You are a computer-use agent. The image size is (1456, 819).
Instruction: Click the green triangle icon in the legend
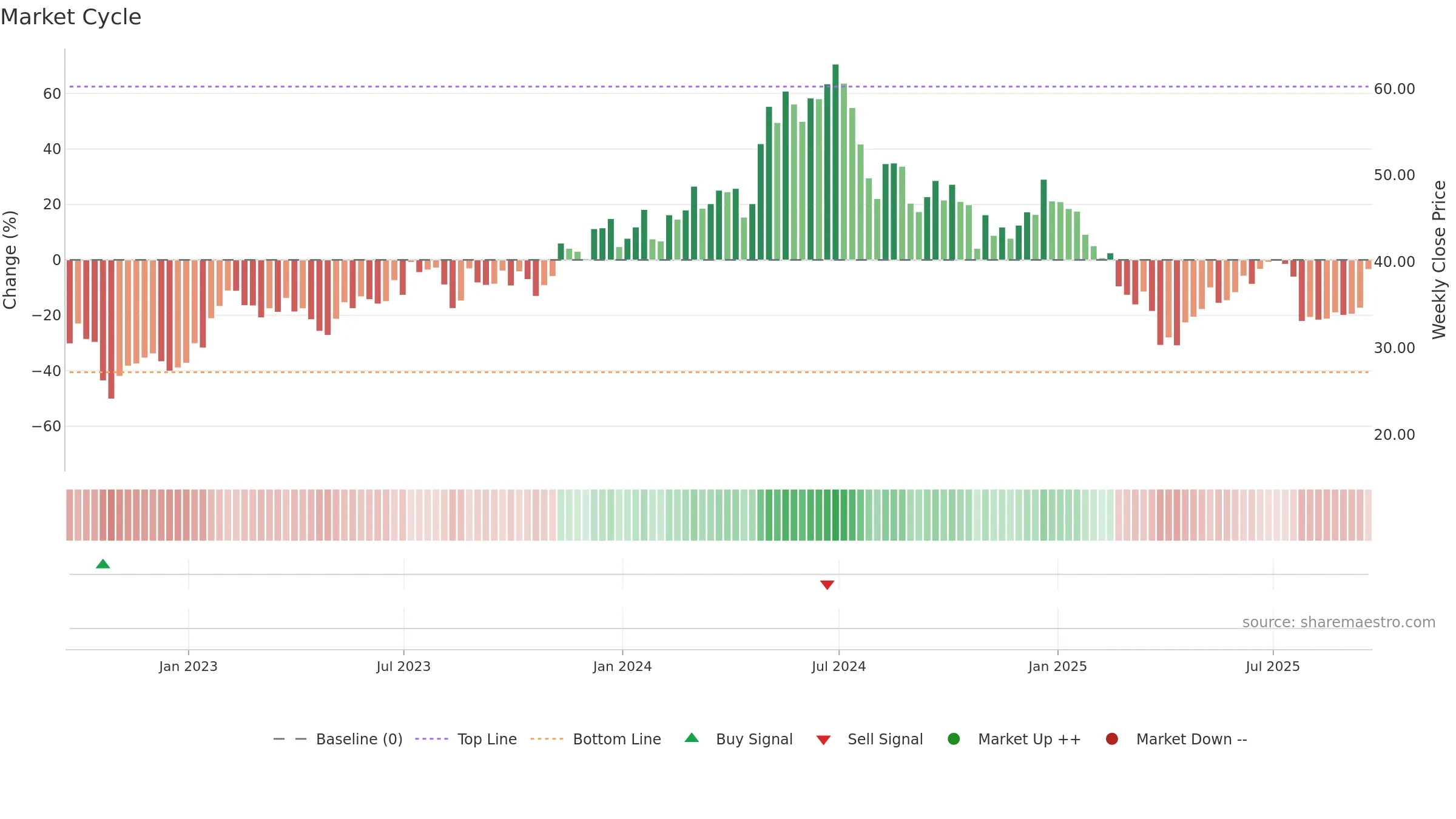[692, 738]
